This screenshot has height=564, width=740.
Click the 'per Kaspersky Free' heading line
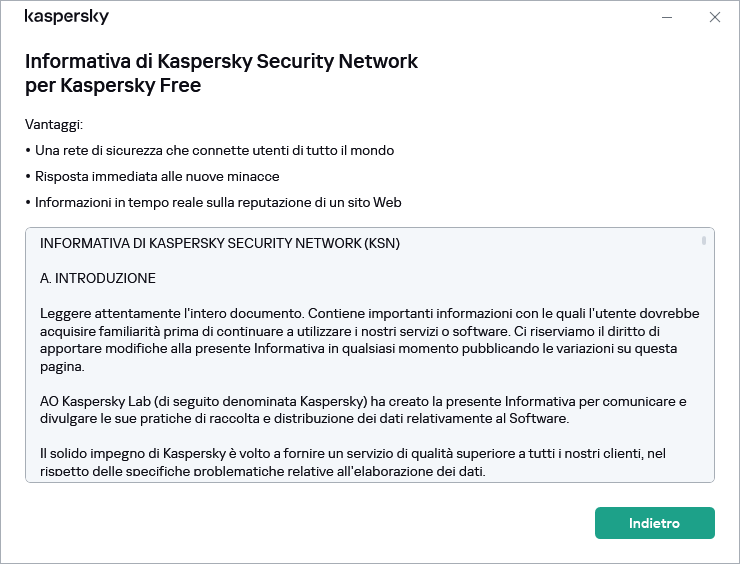pyautogui.click(x=113, y=85)
